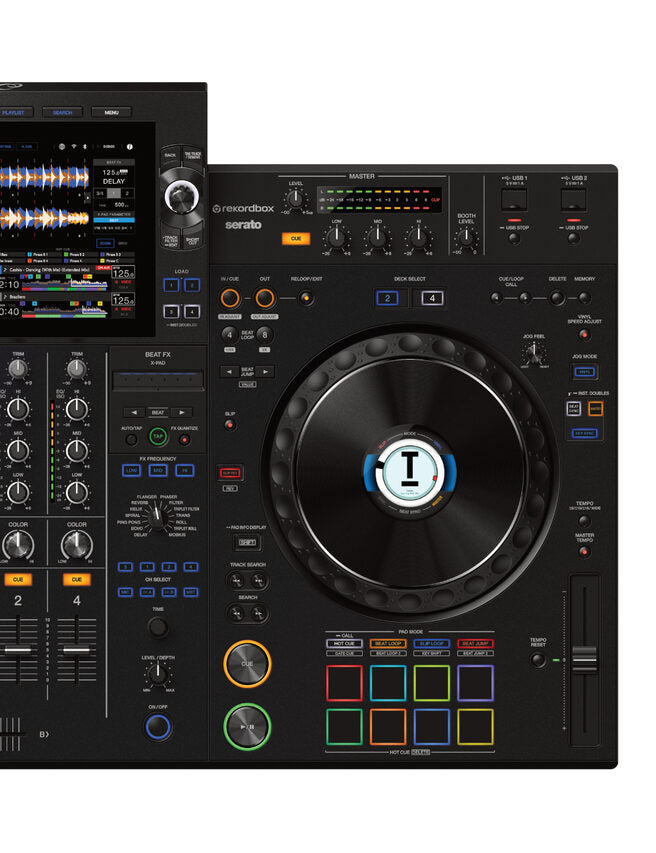Click the search fast-forward button
656x853 pixels.
pos(259,614)
